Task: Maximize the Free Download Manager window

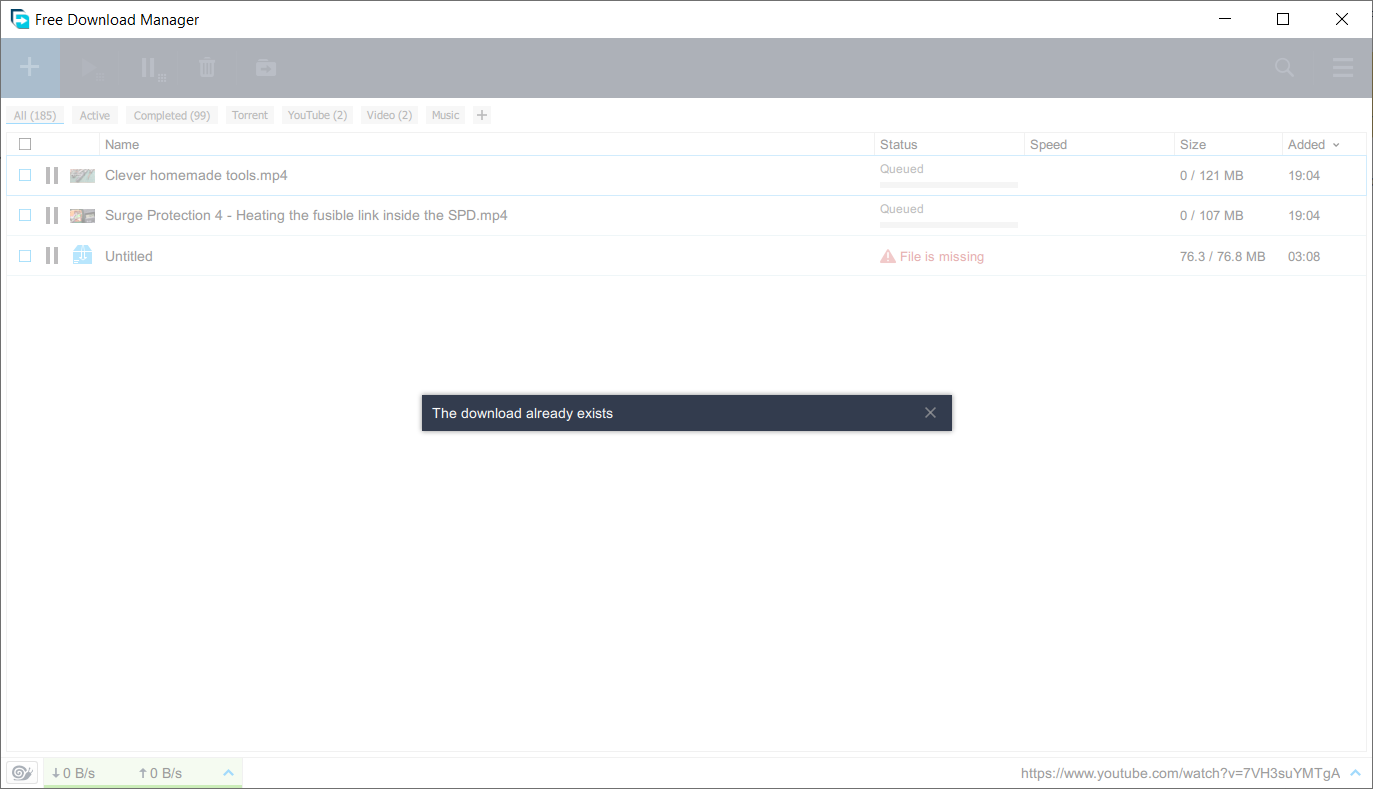Action: click(x=1283, y=19)
